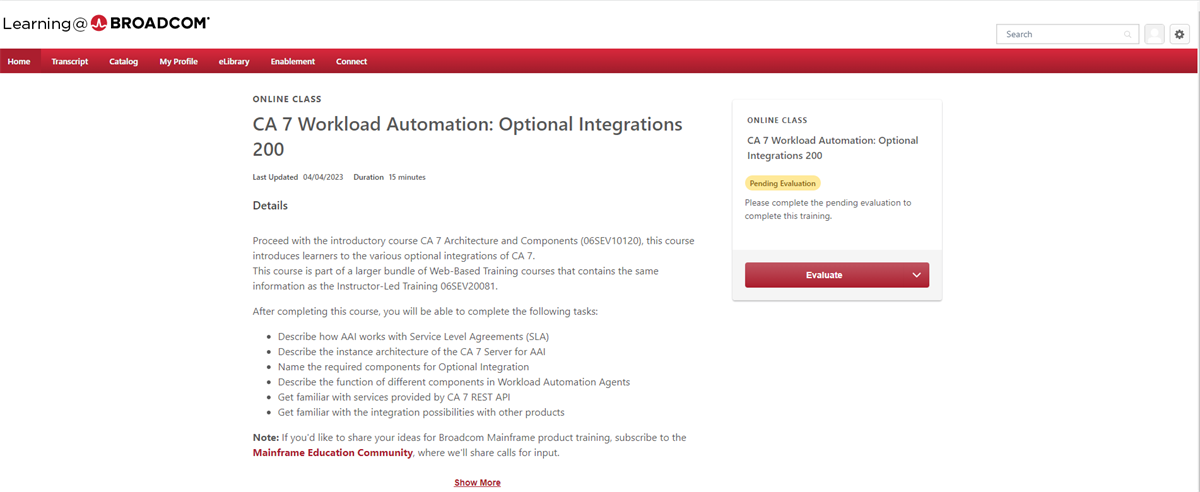Click the Last Updated 04/04/2023 text
Screen dimensions: 1200x492
tap(298, 177)
